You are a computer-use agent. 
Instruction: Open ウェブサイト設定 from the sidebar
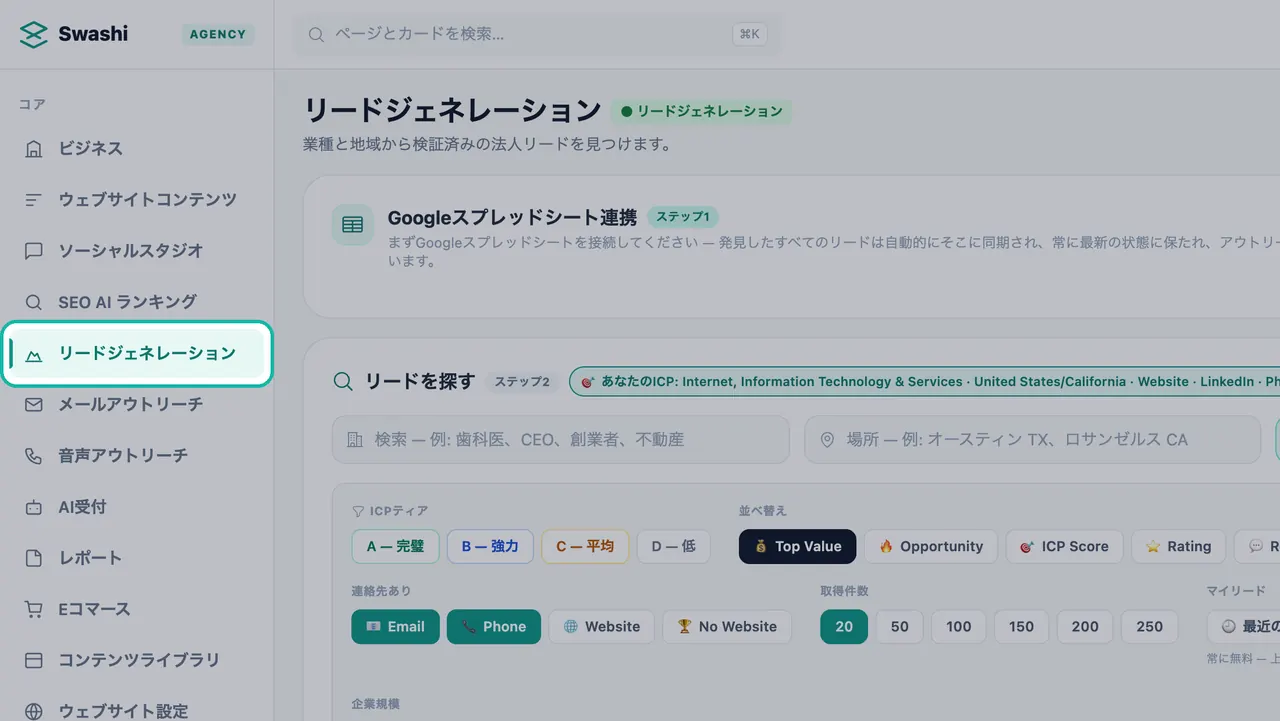136,711
